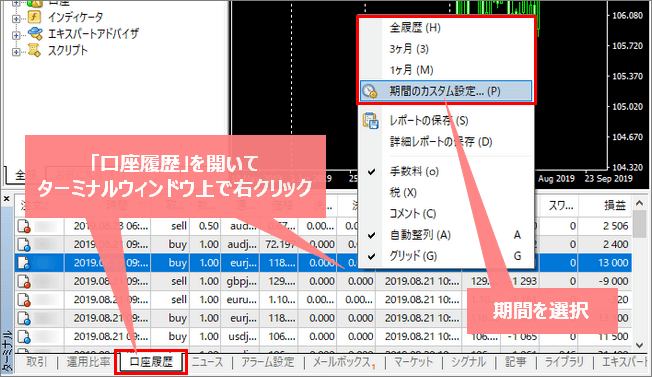Switch to the シグナル terminal tab

click(469, 362)
